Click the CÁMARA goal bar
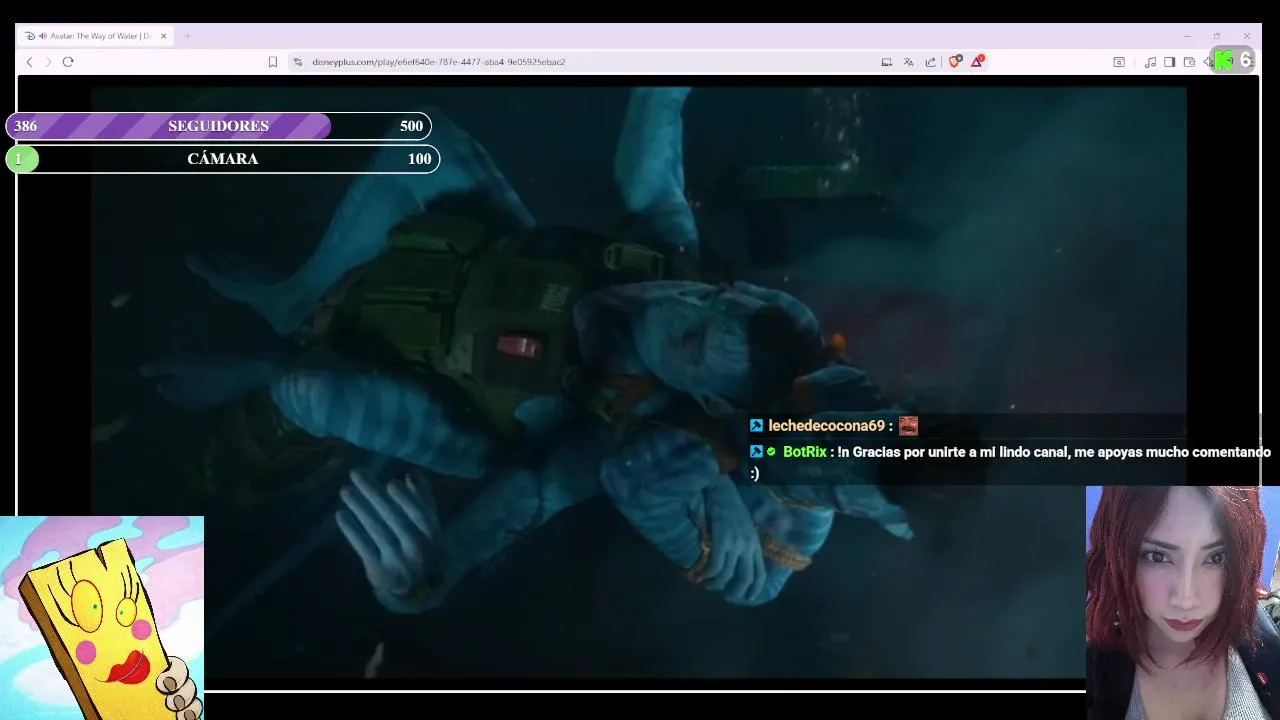 tap(222, 159)
